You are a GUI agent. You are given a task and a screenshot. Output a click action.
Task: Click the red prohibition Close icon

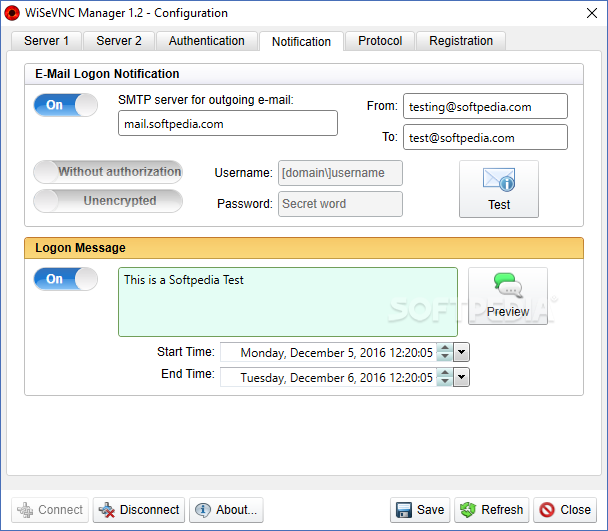(547, 510)
